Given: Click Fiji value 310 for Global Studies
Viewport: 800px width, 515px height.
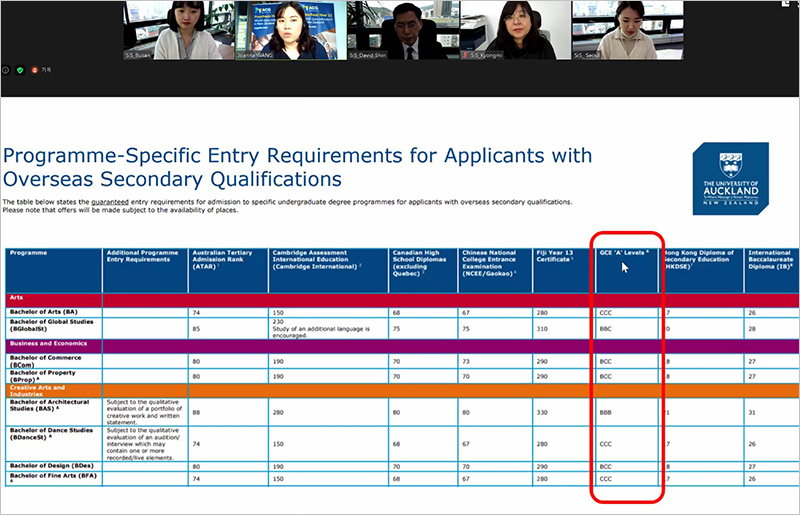Looking at the screenshot, I should point(542,329).
